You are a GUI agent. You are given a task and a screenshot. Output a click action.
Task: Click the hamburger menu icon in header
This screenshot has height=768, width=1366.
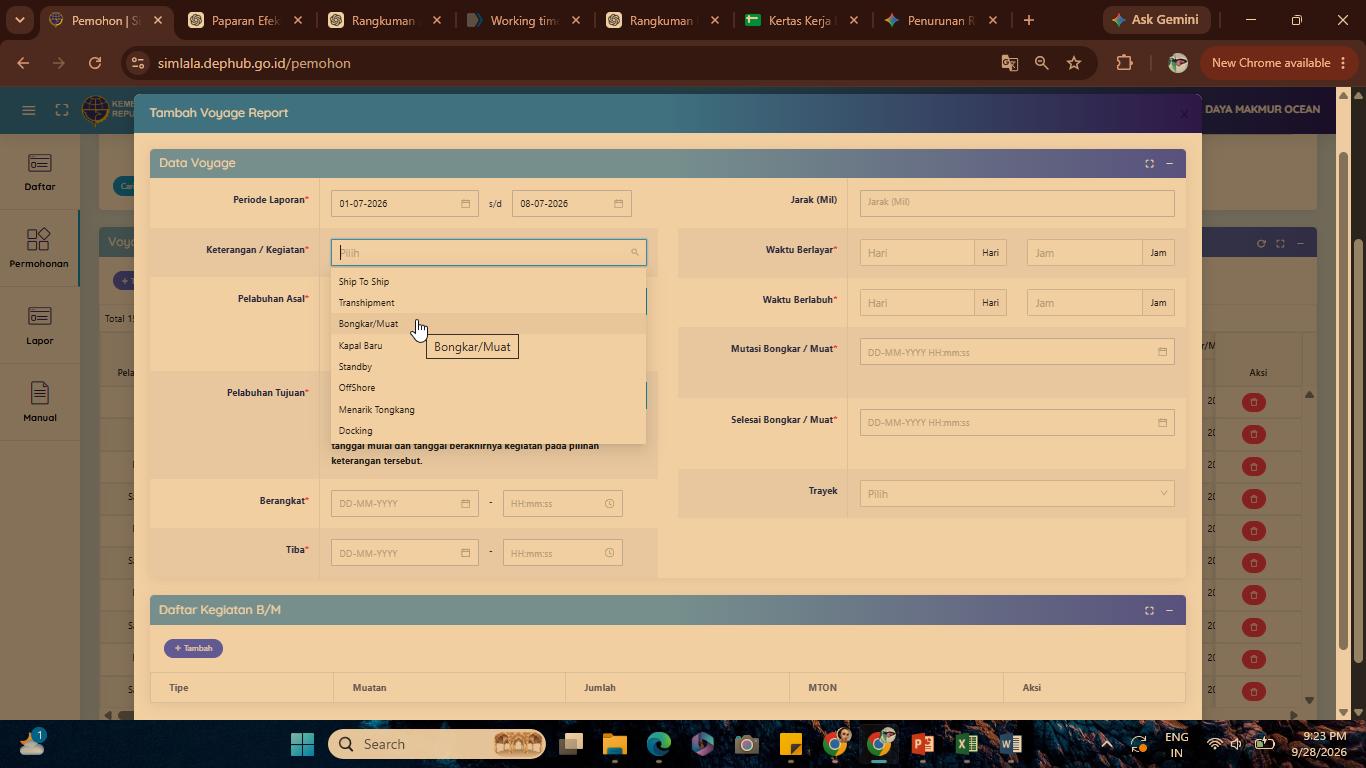28,110
